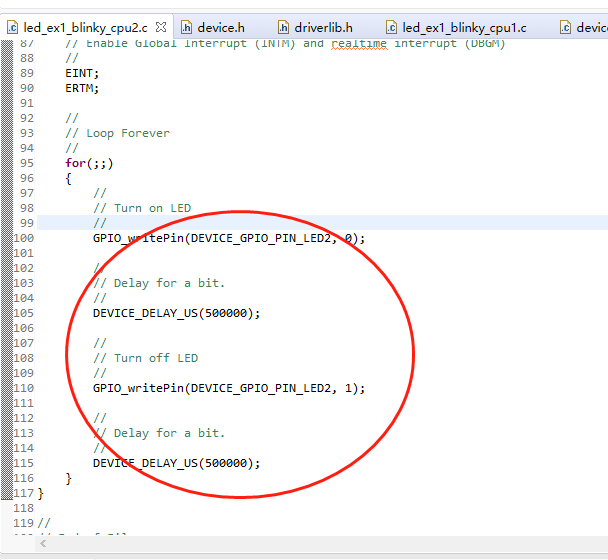Image resolution: width=608 pixels, height=560 pixels.
Task: Click line number 110 in the gutter
Action: point(24,388)
